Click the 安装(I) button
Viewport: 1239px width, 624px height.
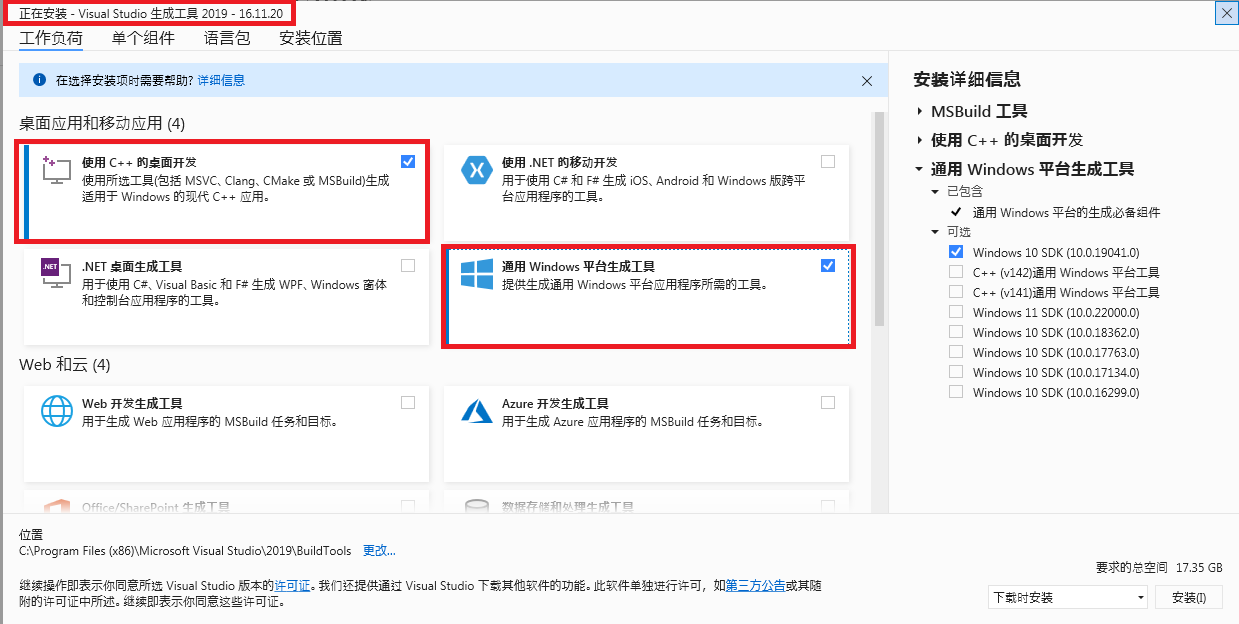(1189, 597)
